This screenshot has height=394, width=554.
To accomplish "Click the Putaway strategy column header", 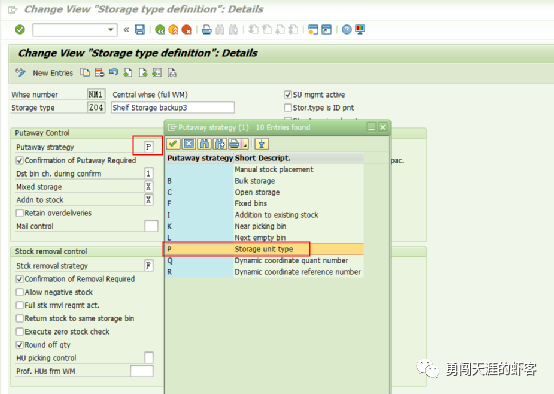I will coord(200,158).
